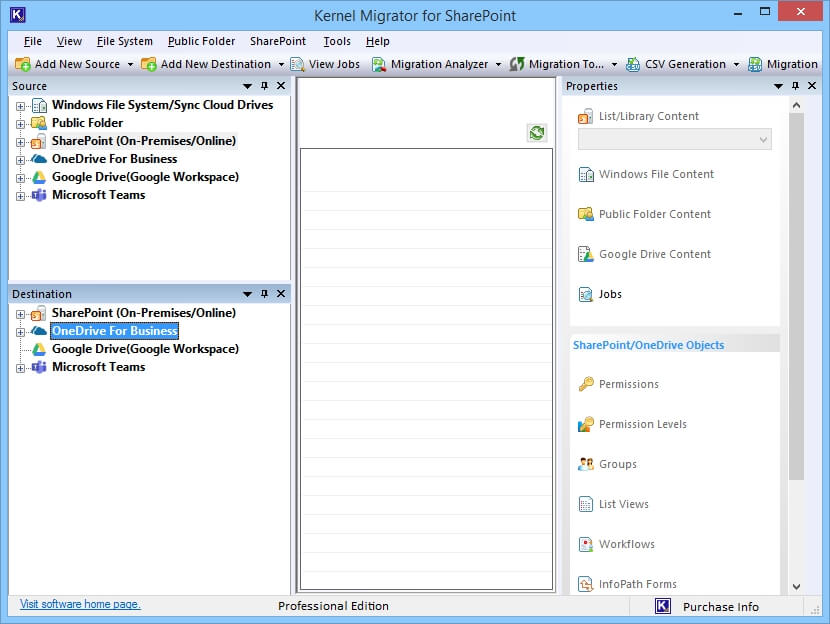Screen dimensions: 830x624
Task: Open the Public Folder menu
Action: [201, 41]
